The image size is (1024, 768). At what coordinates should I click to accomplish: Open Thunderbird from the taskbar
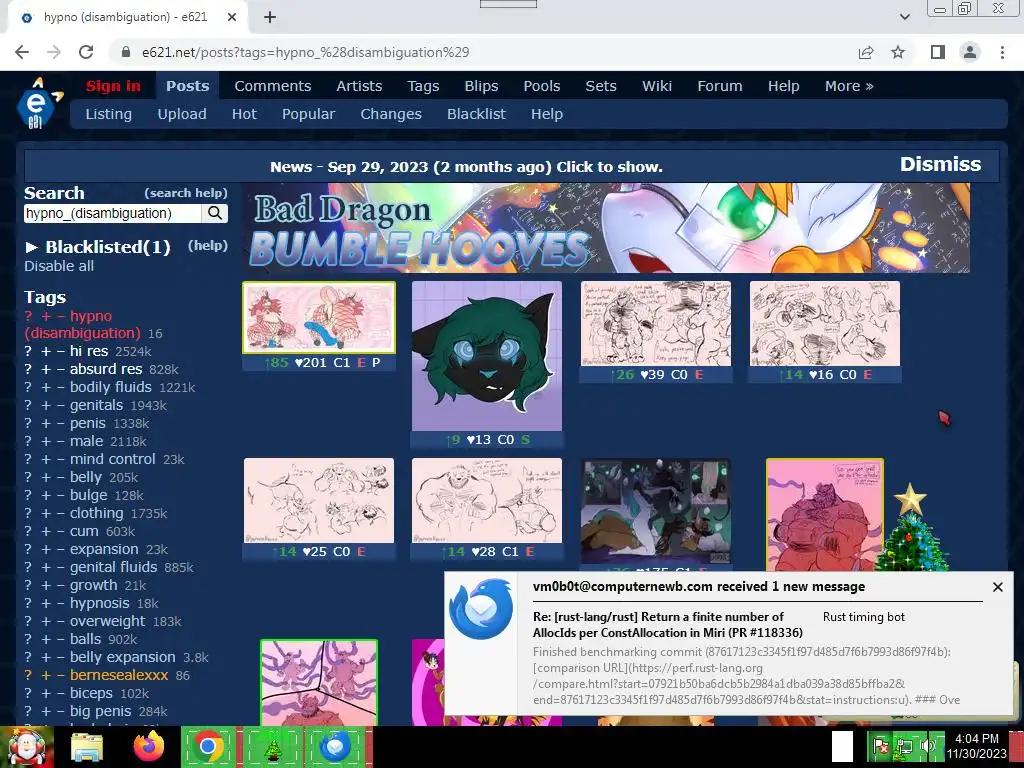[334, 747]
